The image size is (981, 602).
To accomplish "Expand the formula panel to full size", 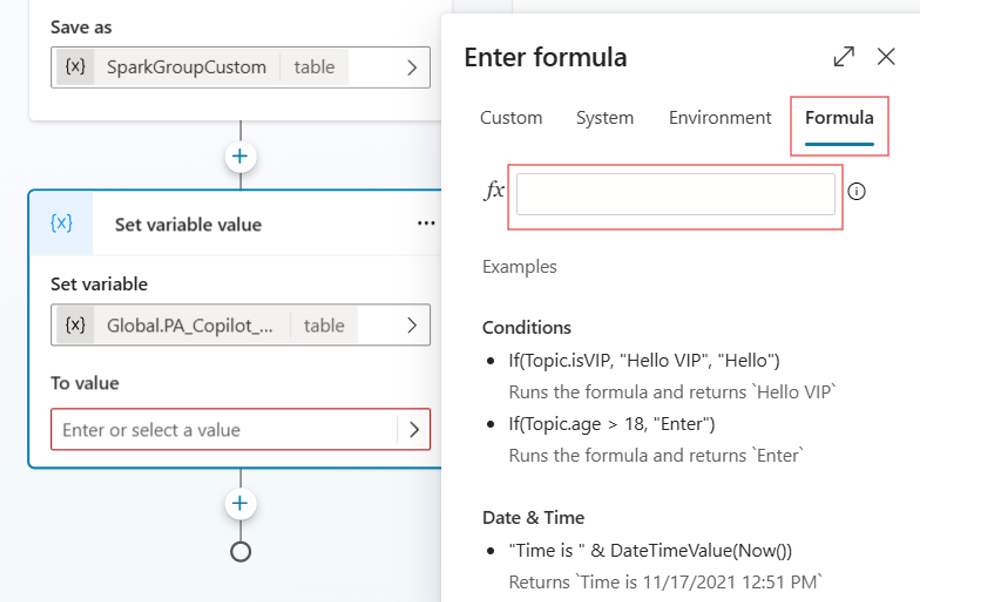I will (x=844, y=57).
